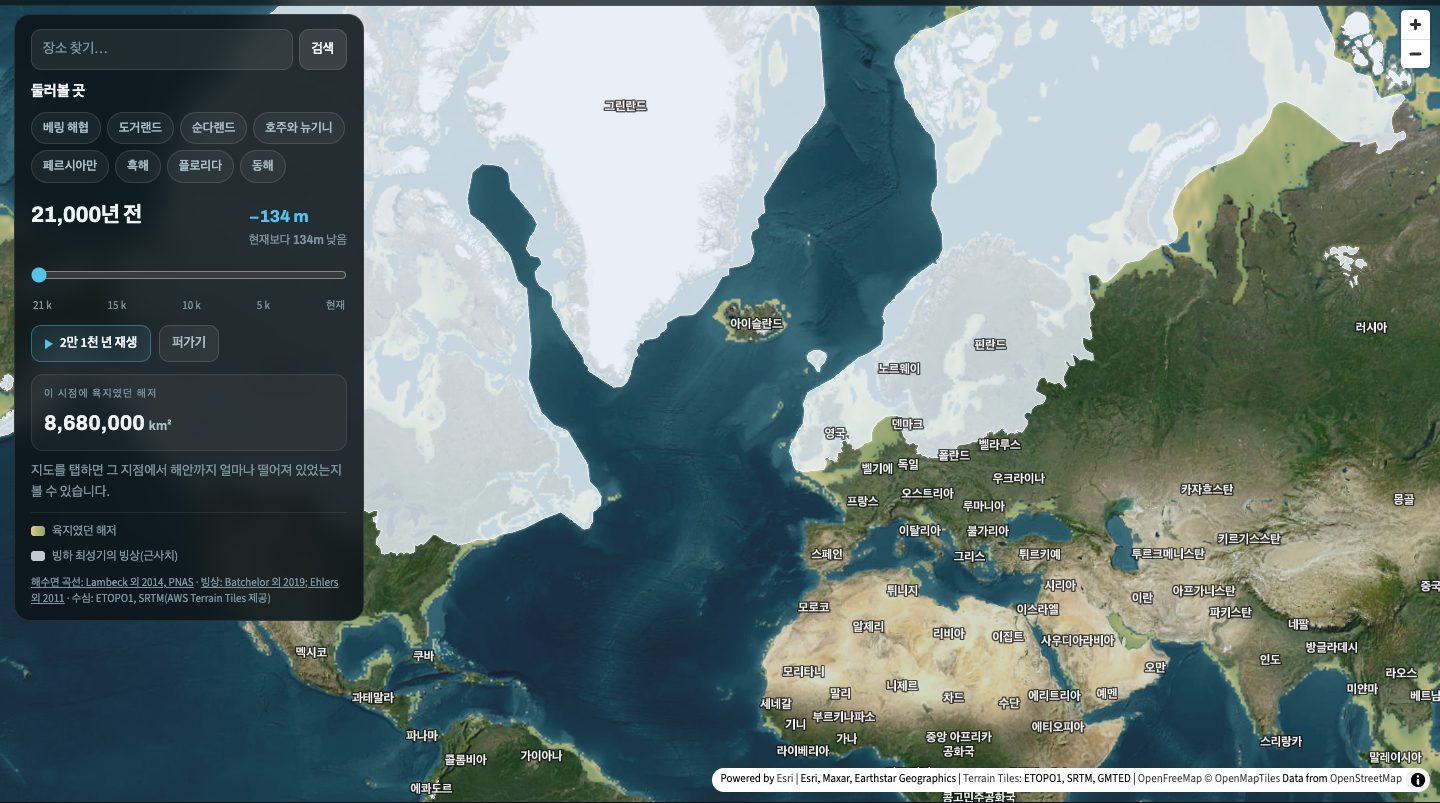Click the 10 k timeline tick label
The width and height of the screenshot is (1440, 803).
(x=191, y=305)
